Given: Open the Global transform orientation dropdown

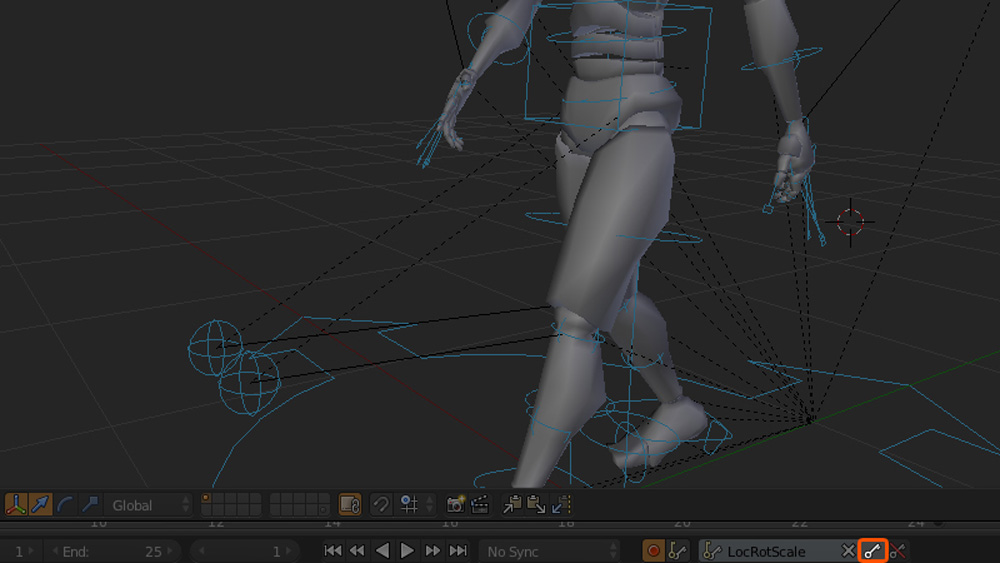Looking at the screenshot, I should coord(149,505).
